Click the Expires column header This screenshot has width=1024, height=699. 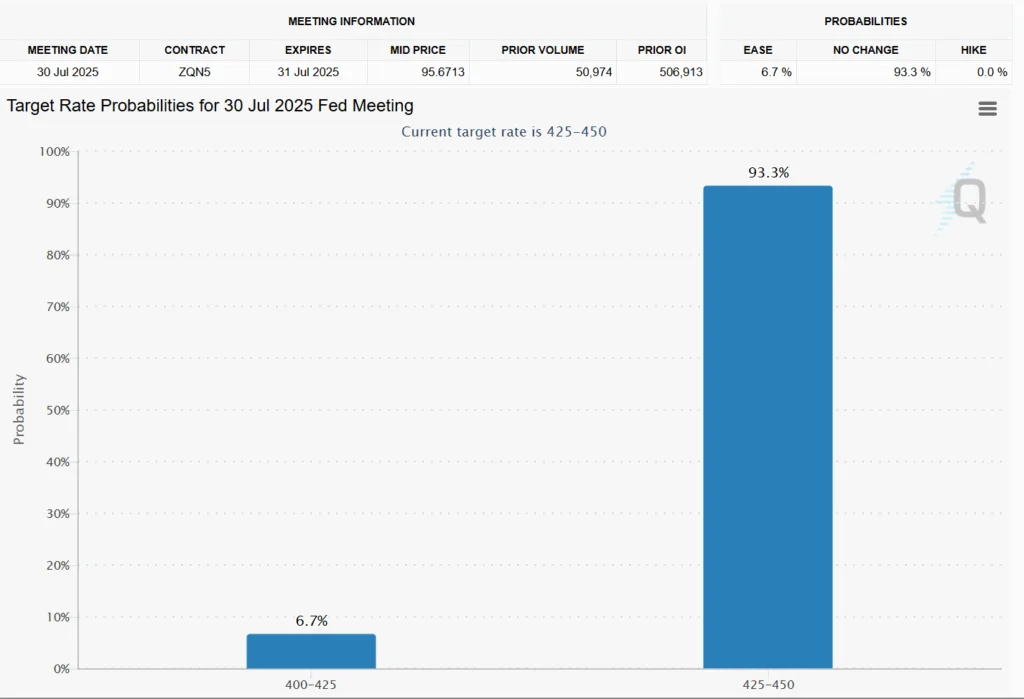tap(308, 50)
